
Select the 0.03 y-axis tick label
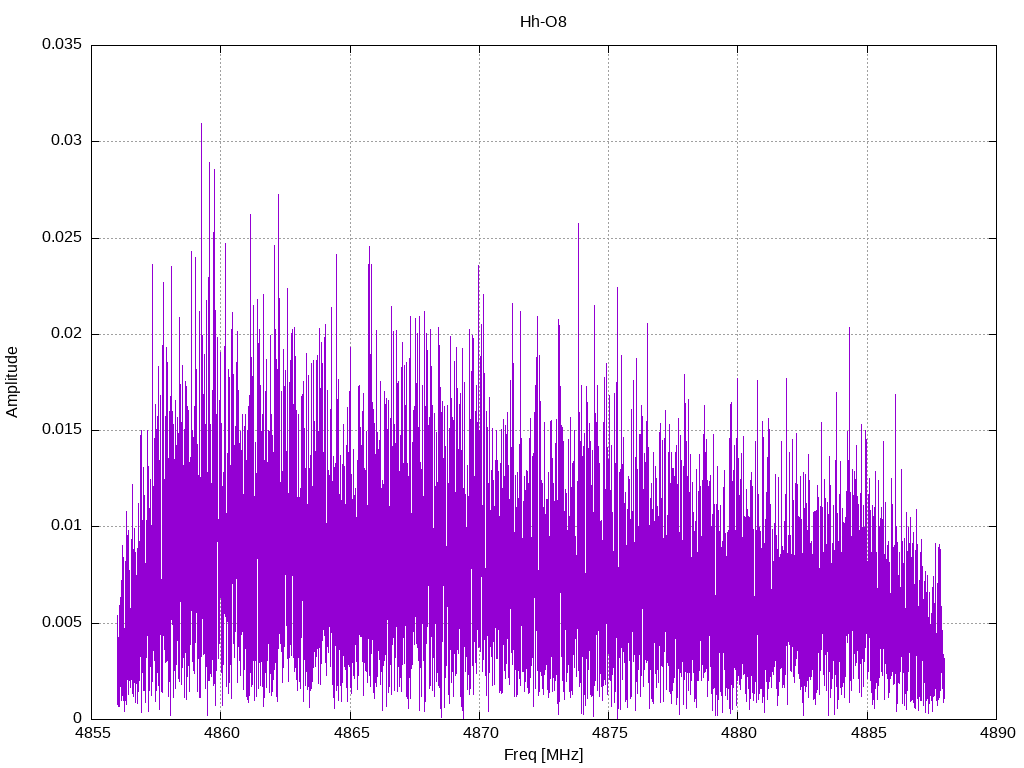(65, 141)
